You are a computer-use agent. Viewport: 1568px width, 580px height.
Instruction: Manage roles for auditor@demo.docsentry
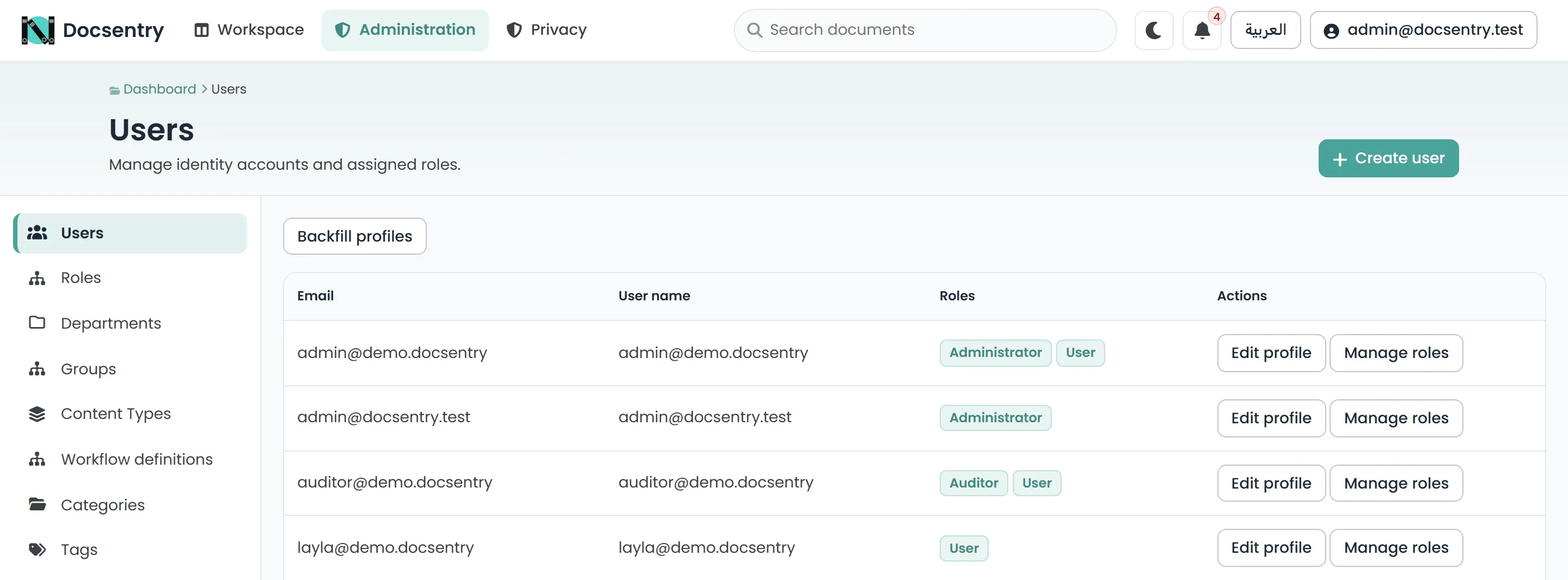(1396, 483)
